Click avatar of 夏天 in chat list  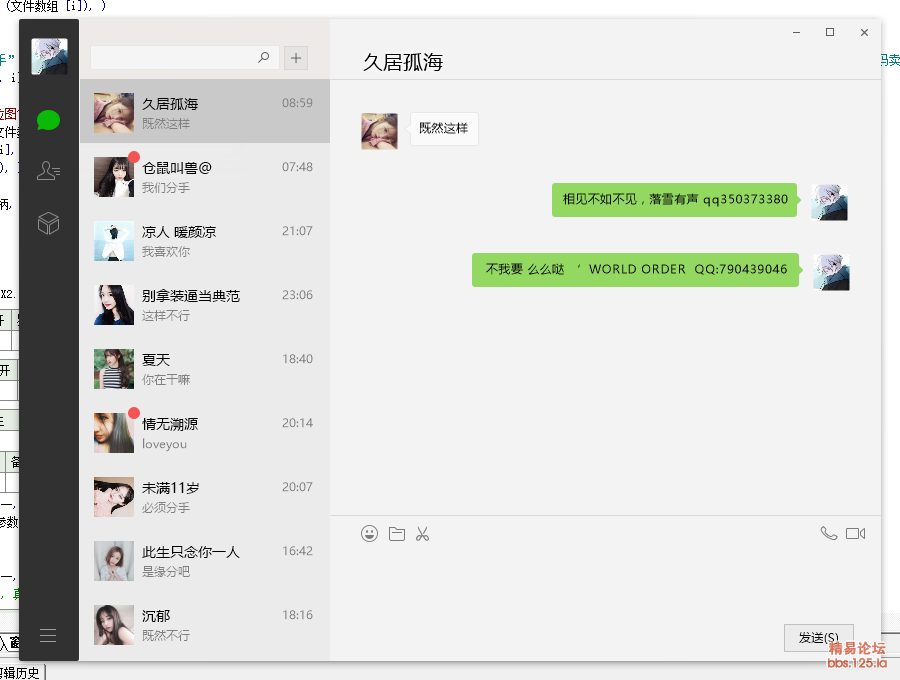[x=114, y=368]
